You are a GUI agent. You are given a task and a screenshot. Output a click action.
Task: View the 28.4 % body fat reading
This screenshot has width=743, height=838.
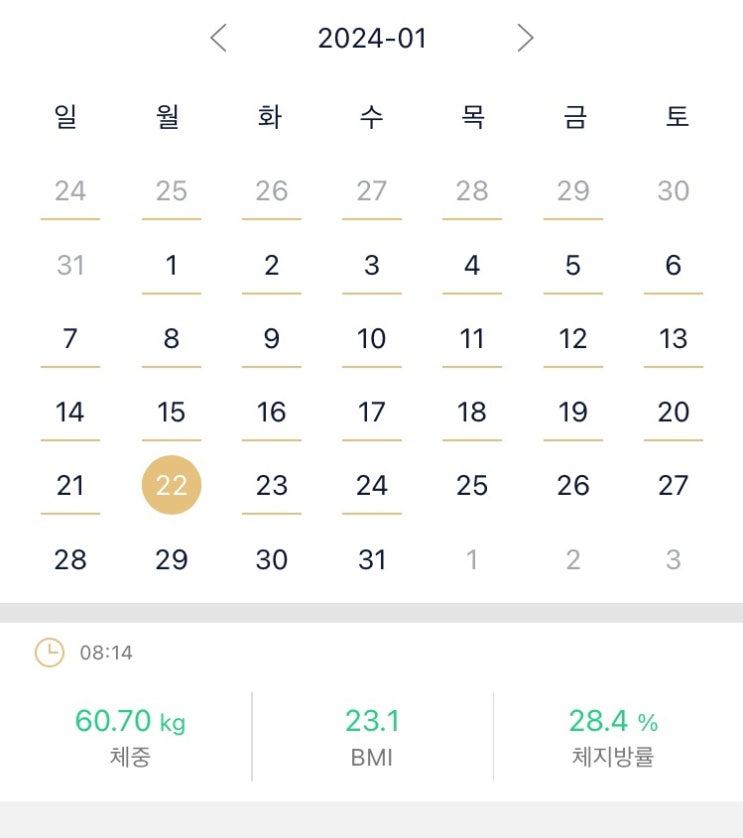[612, 721]
